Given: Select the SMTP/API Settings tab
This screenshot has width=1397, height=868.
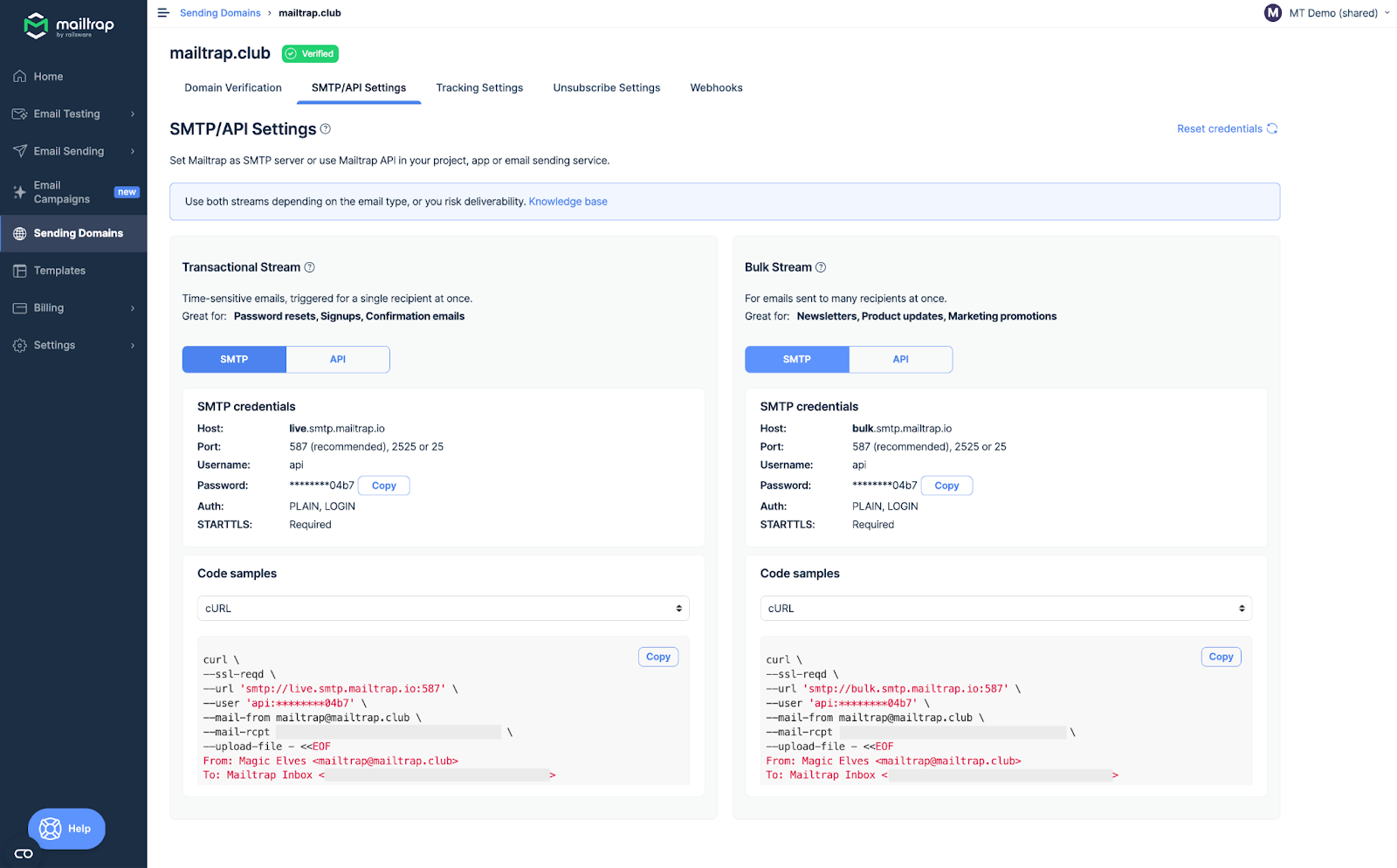Looking at the screenshot, I should [x=359, y=88].
